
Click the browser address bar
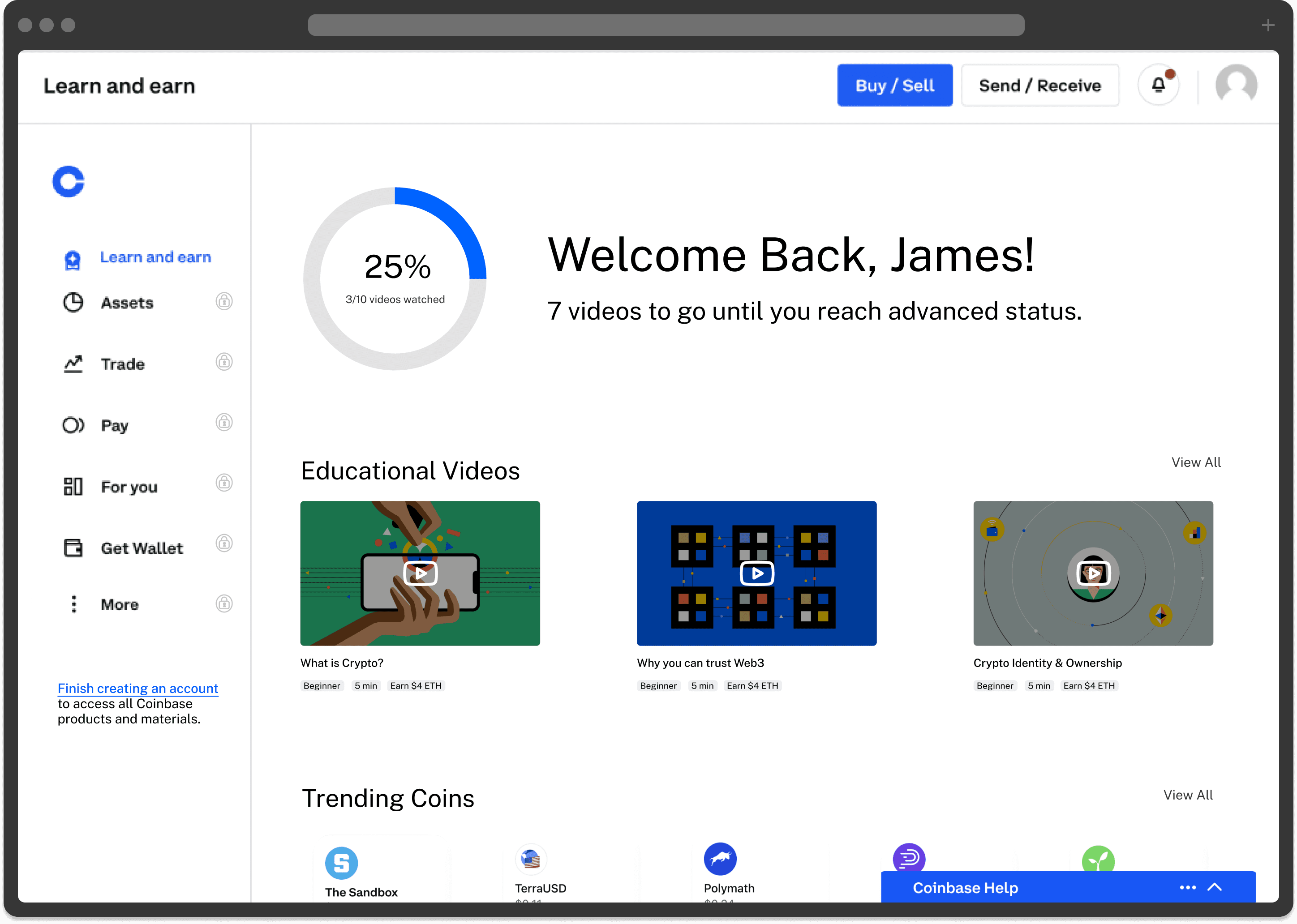coord(666,25)
